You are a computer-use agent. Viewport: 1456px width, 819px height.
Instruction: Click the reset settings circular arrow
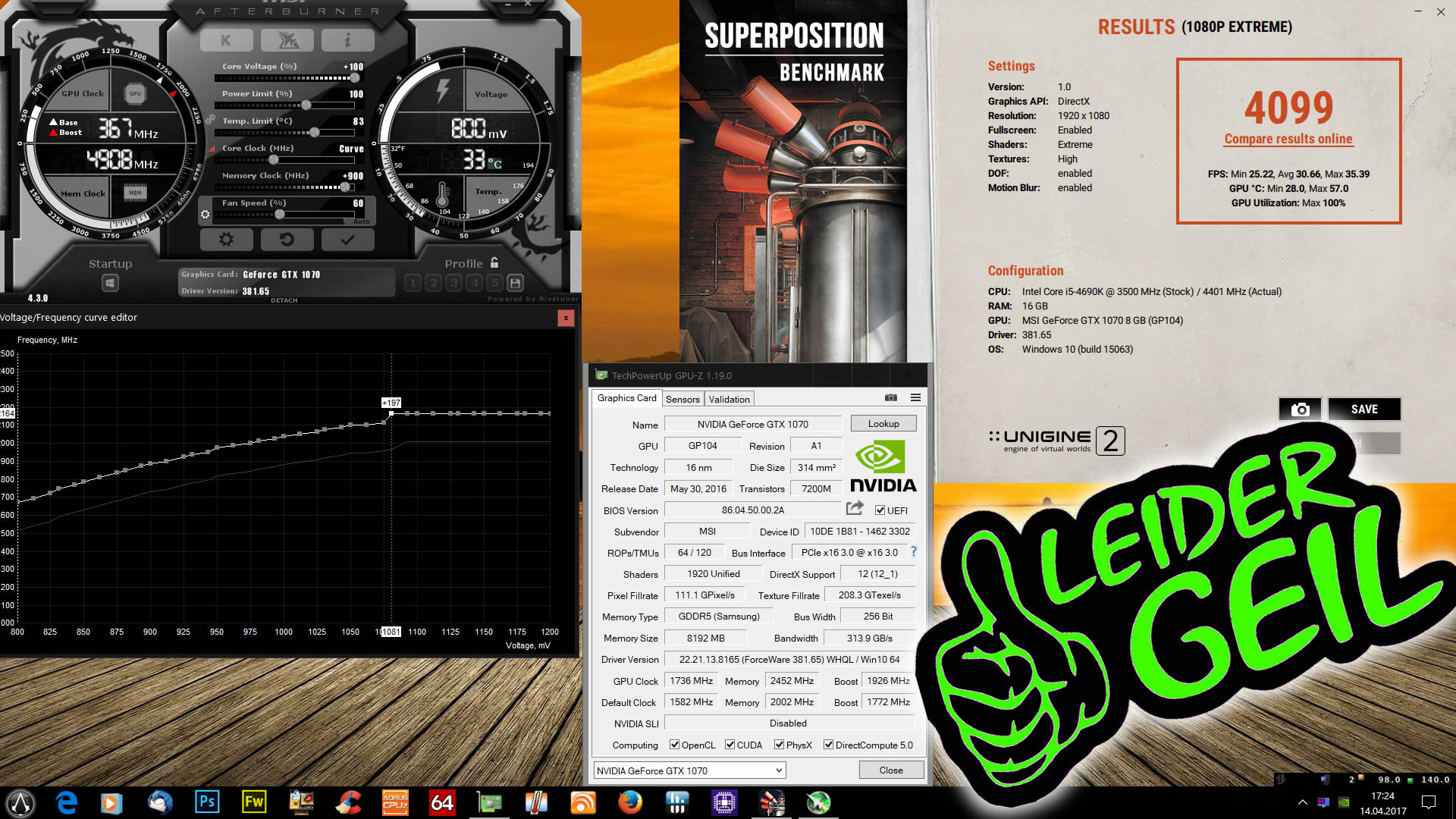(x=287, y=240)
